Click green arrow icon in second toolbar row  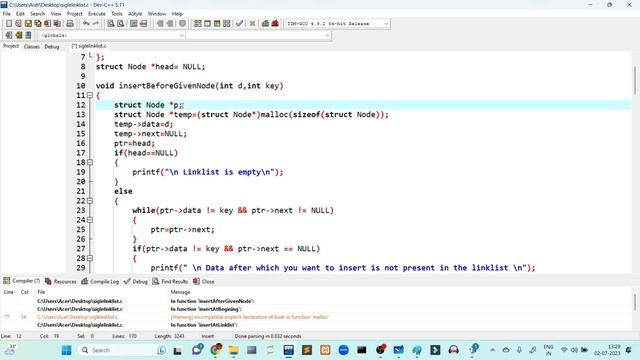18,35
